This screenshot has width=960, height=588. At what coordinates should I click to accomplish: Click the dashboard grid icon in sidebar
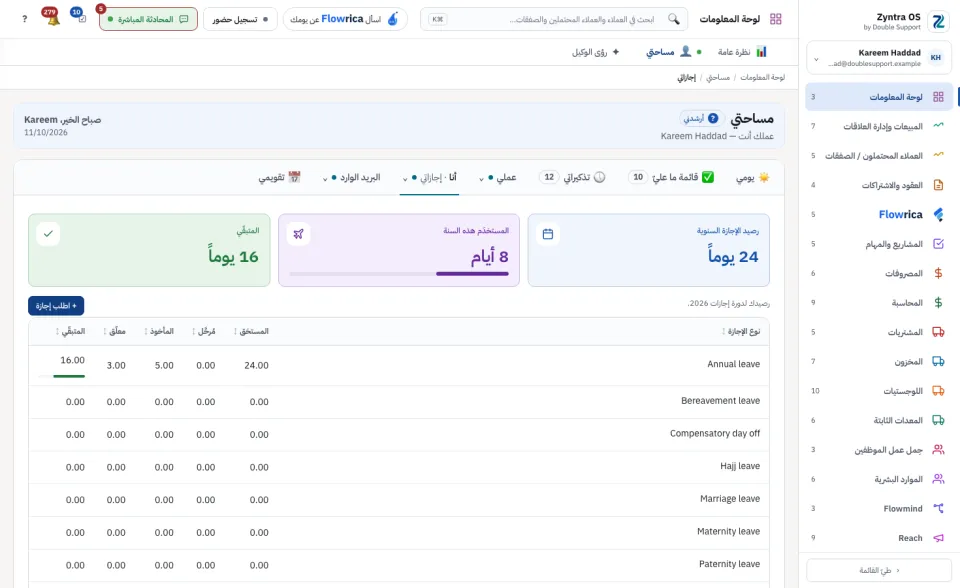(x=938, y=97)
